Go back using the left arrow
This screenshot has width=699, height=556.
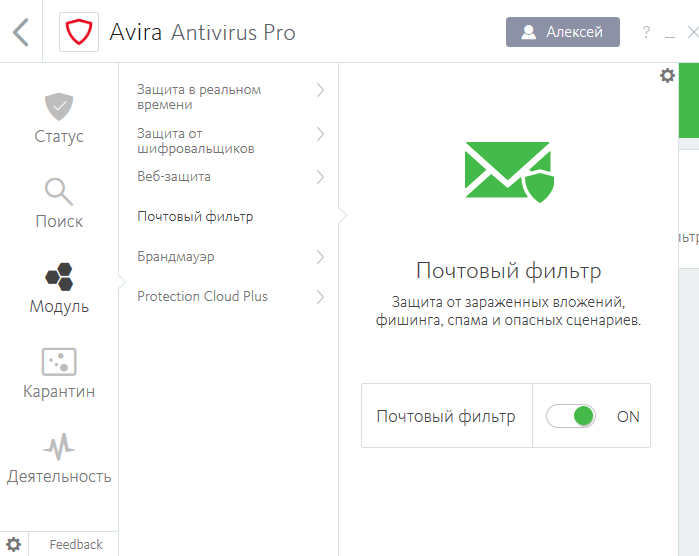pos(21,32)
